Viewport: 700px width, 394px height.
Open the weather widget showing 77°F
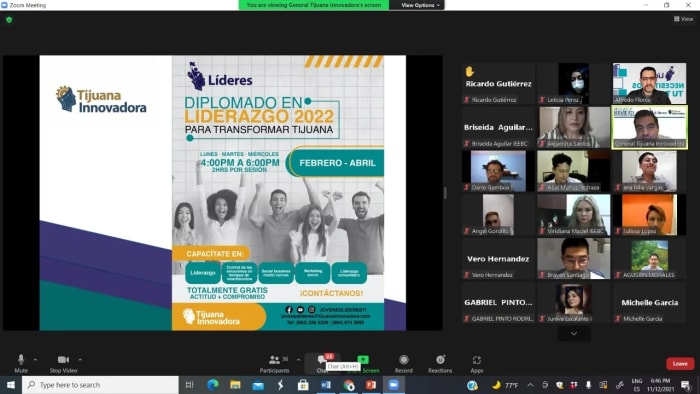pyautogui.click(x=504, y=385)
